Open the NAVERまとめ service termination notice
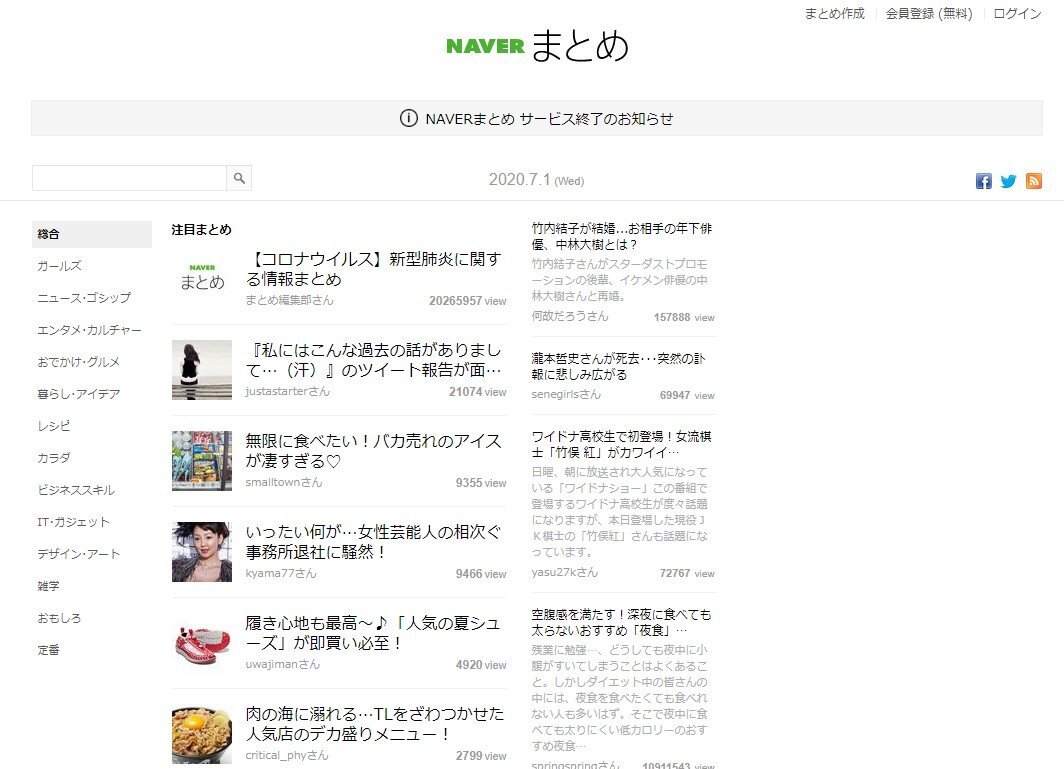 point(548,118)
